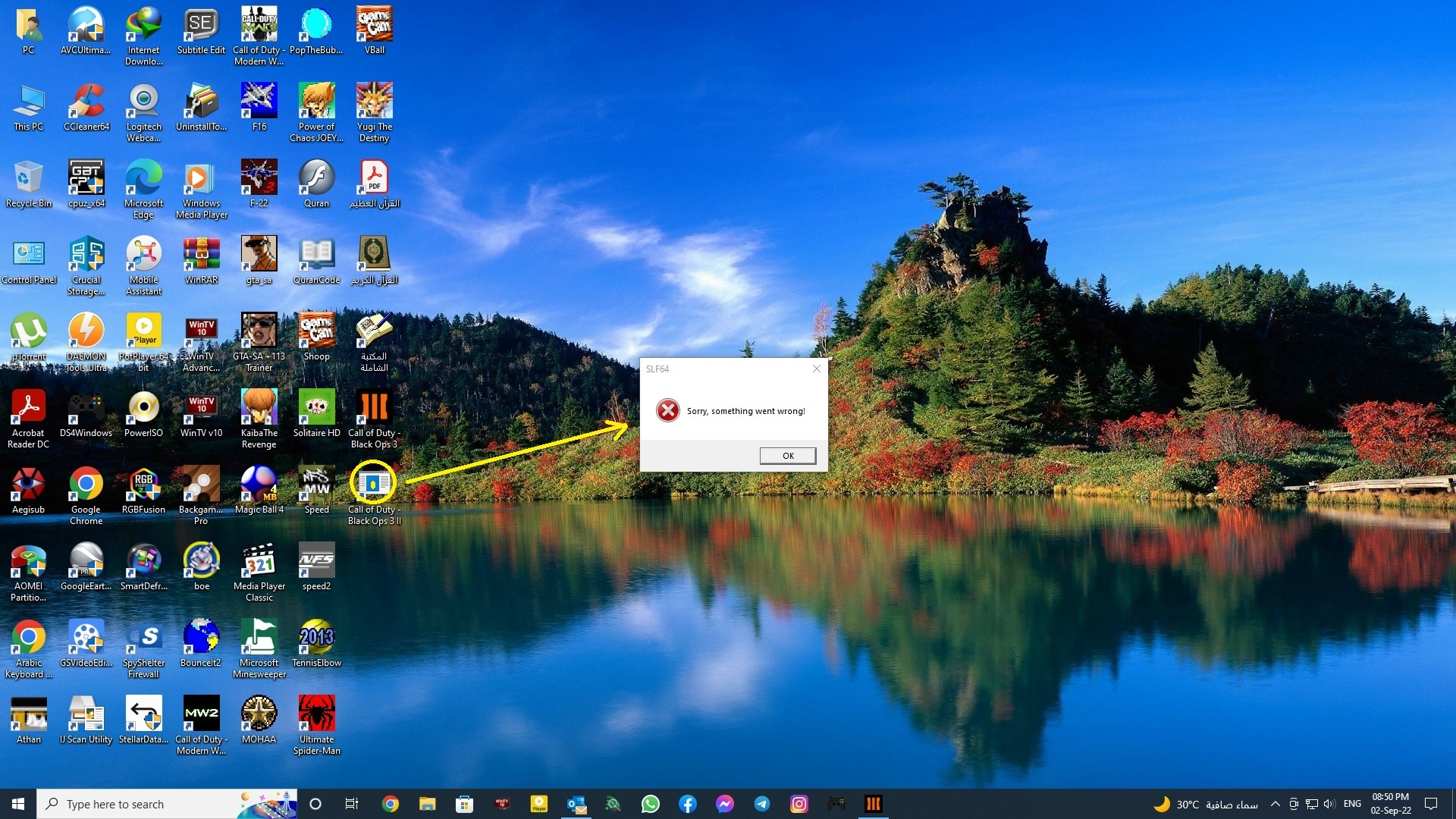The width and height of the screenshot is (1456, 819).
Task: Open the Windows Start menu
Action: coord(18,804)
